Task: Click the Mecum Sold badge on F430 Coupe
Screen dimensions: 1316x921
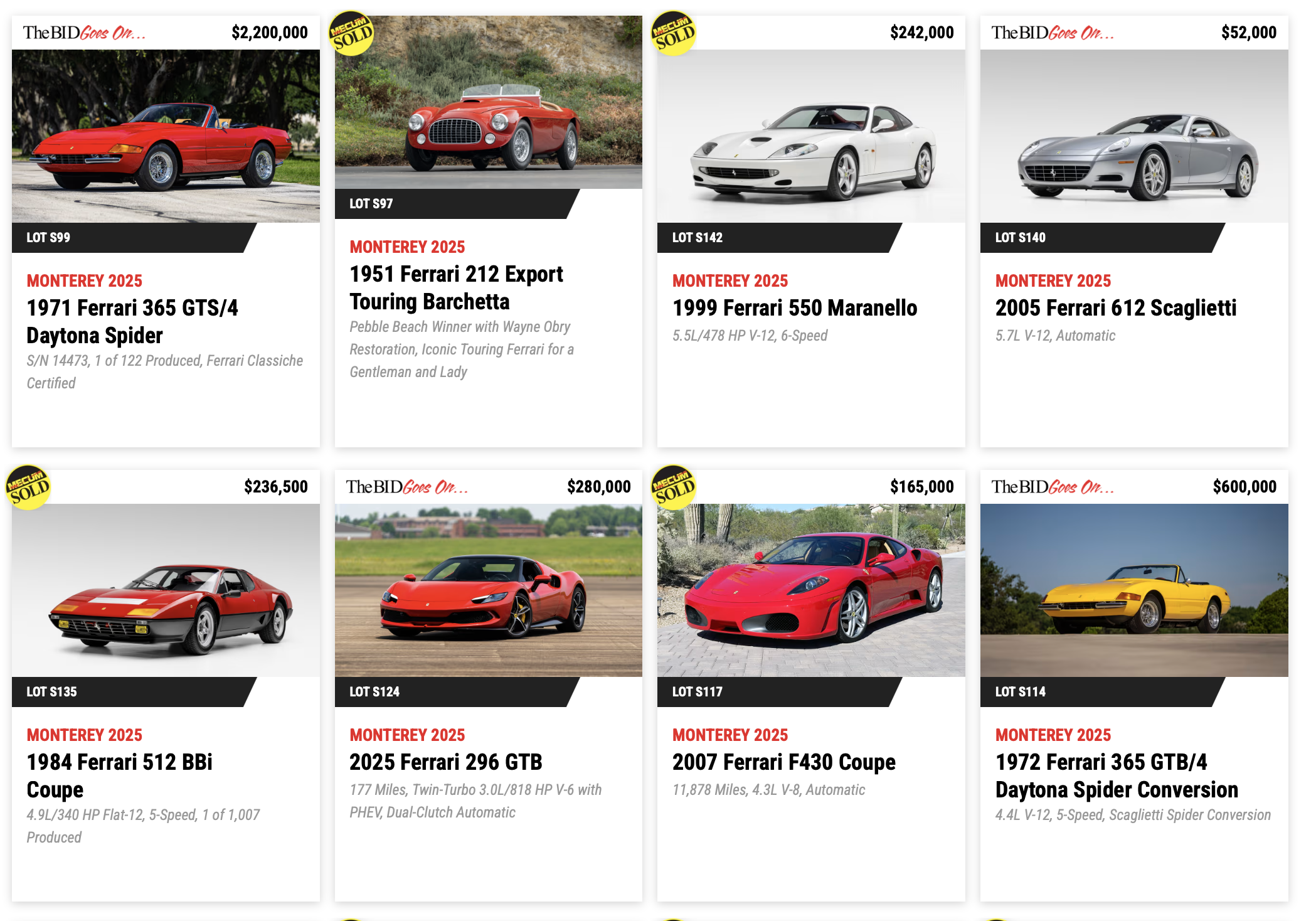Action: [x=674, y=487]
